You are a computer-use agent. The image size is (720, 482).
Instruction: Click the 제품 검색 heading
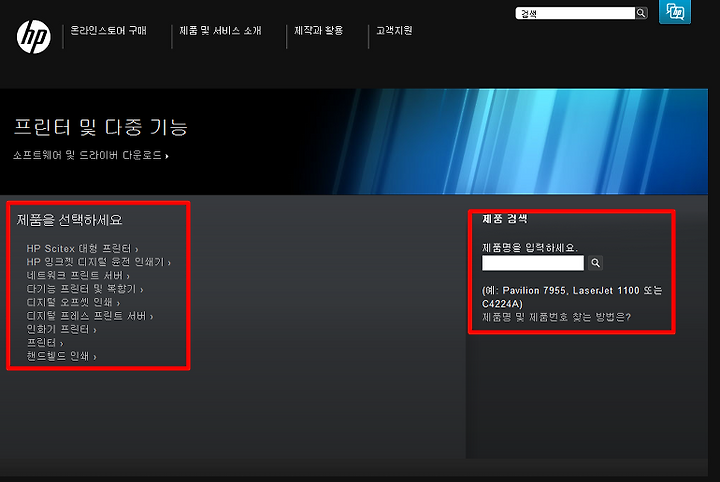point(505,219)
